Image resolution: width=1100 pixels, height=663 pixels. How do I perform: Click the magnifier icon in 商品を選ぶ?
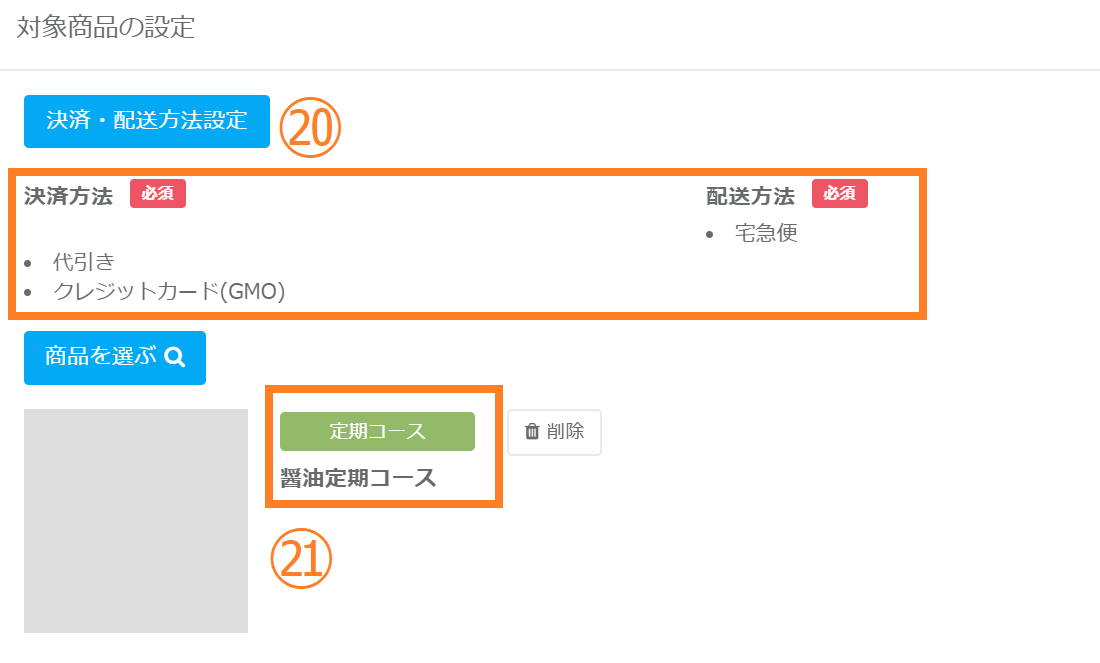coord(175,357)
